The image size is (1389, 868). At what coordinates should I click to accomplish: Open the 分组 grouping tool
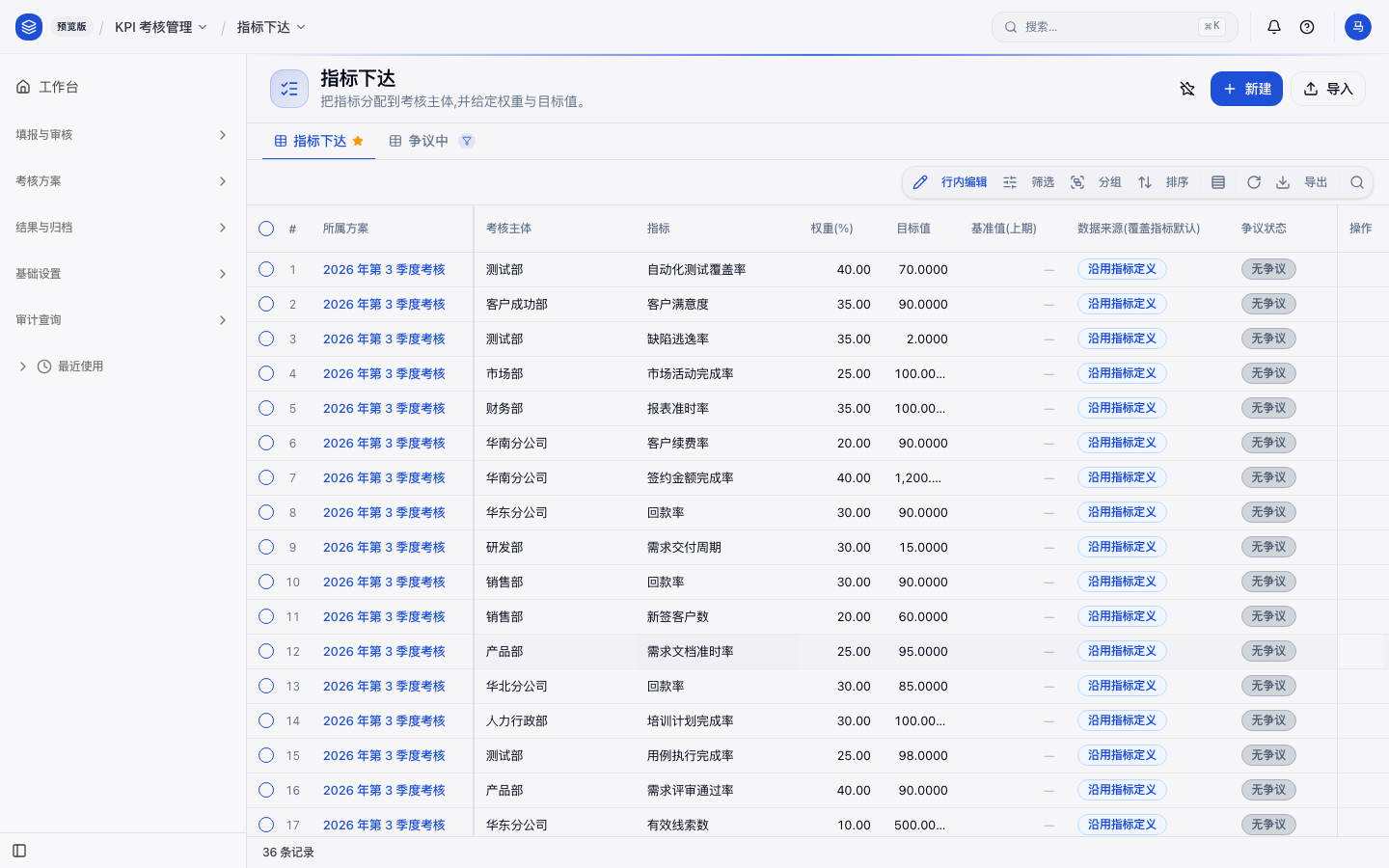[x=1096, y=182]
